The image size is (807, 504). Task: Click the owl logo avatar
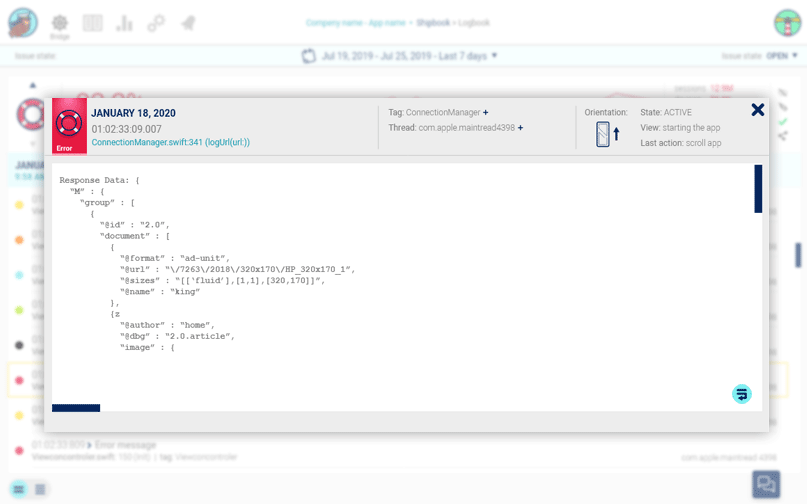click(23, 23)
